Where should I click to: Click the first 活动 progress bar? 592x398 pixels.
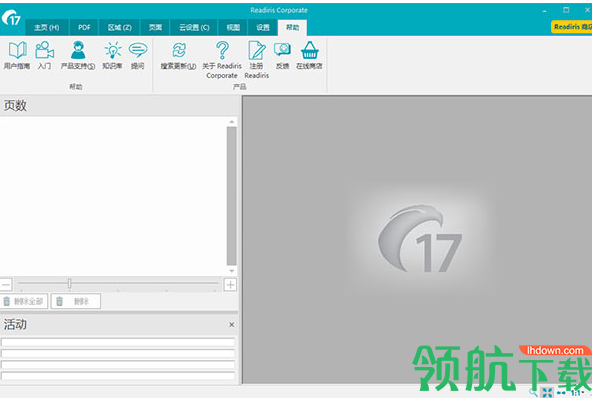pos(118,342)
